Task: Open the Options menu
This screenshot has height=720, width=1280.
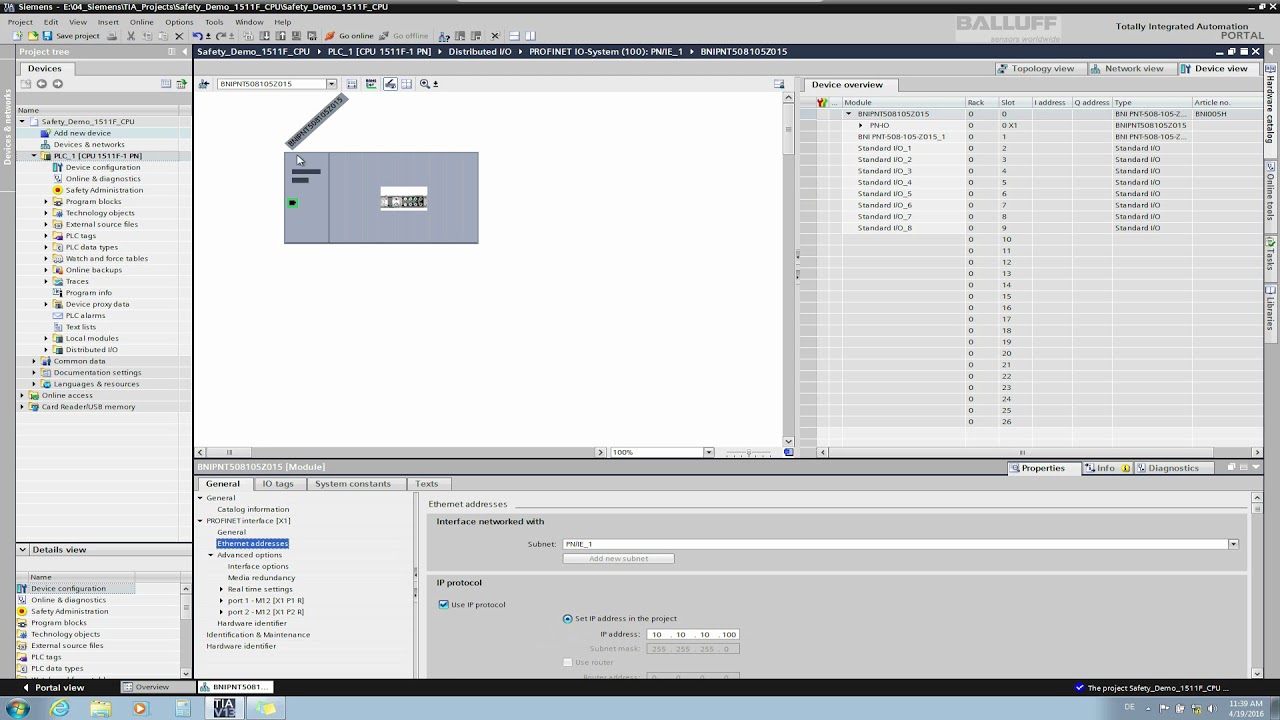Action: (x=179, y=21)
